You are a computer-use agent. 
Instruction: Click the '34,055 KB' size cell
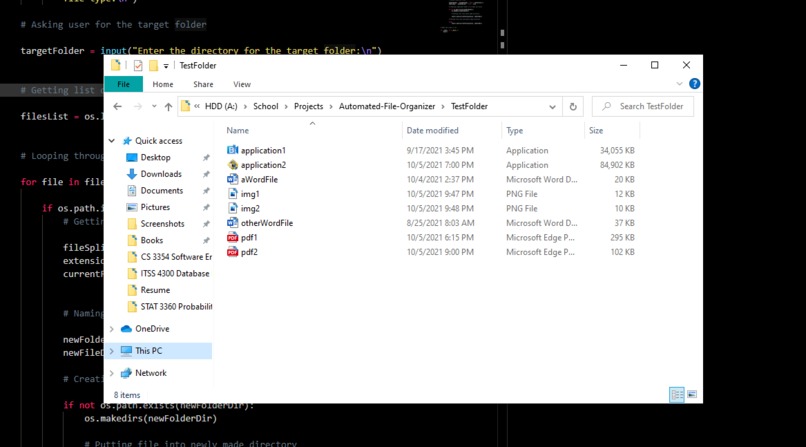coord(617,151)
